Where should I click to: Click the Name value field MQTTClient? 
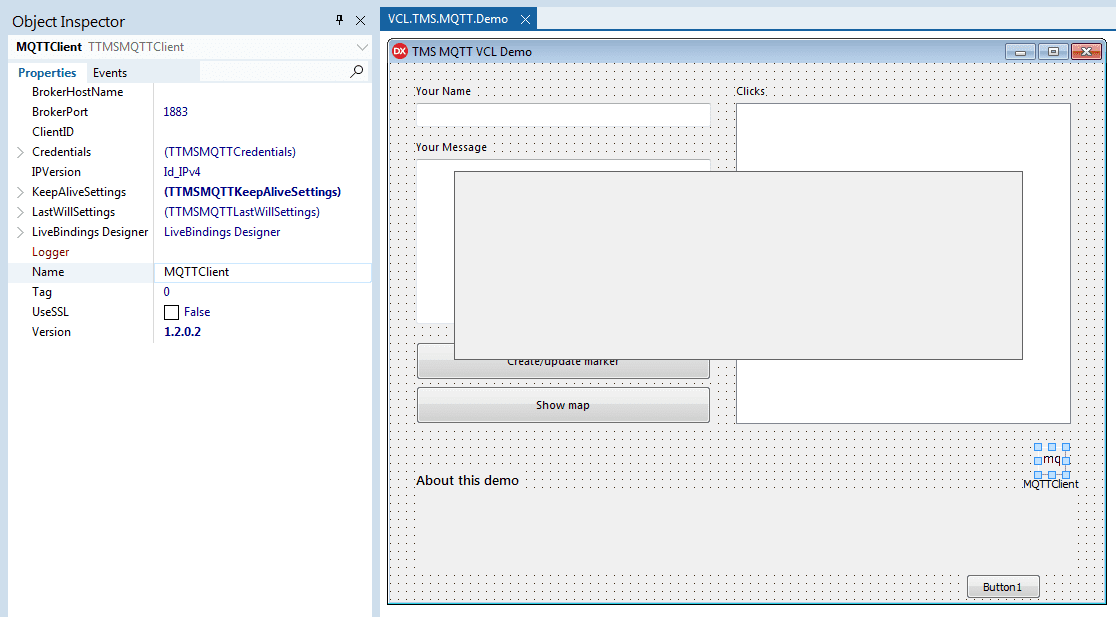263,272
